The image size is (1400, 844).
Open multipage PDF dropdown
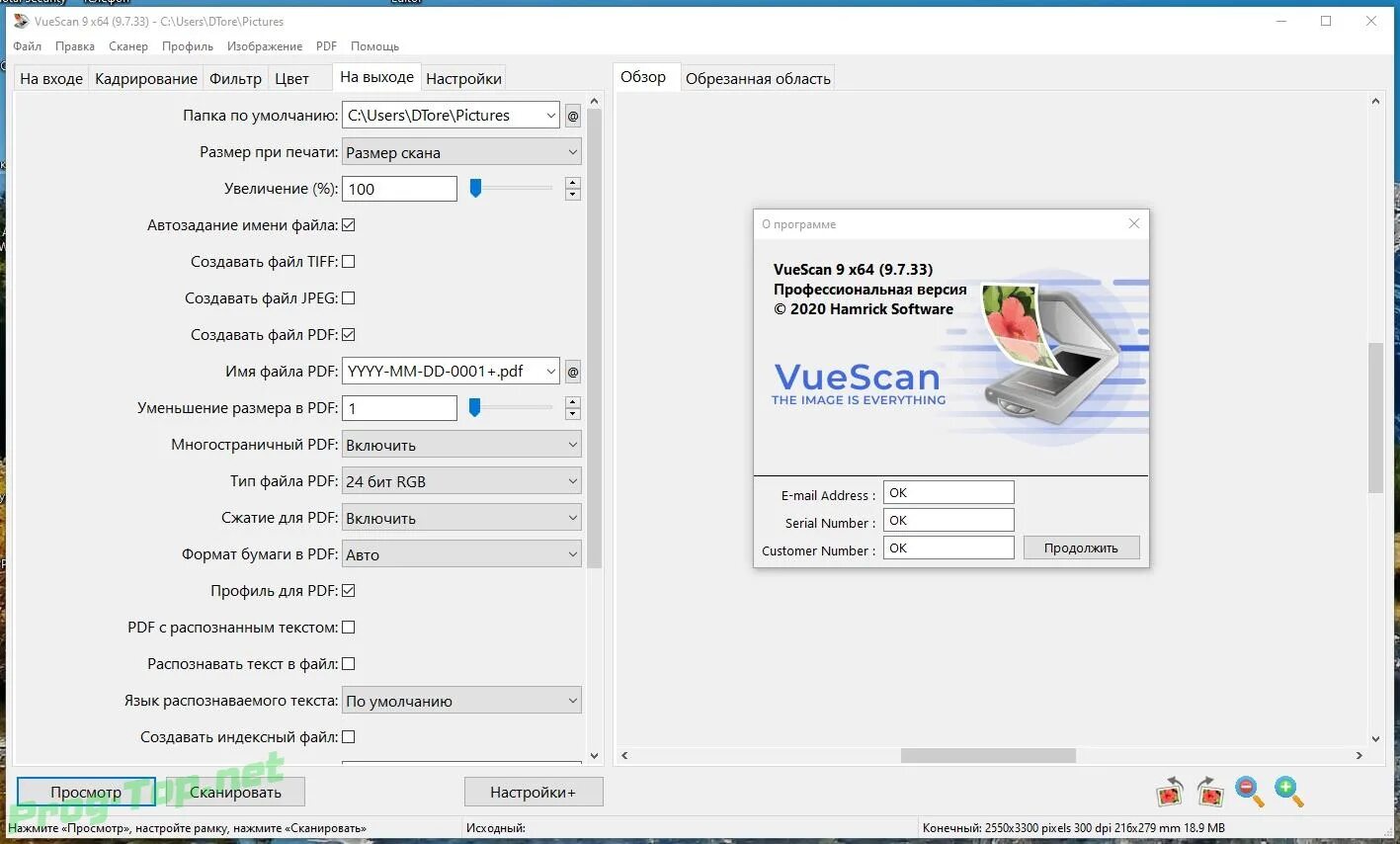click(461, 445)
